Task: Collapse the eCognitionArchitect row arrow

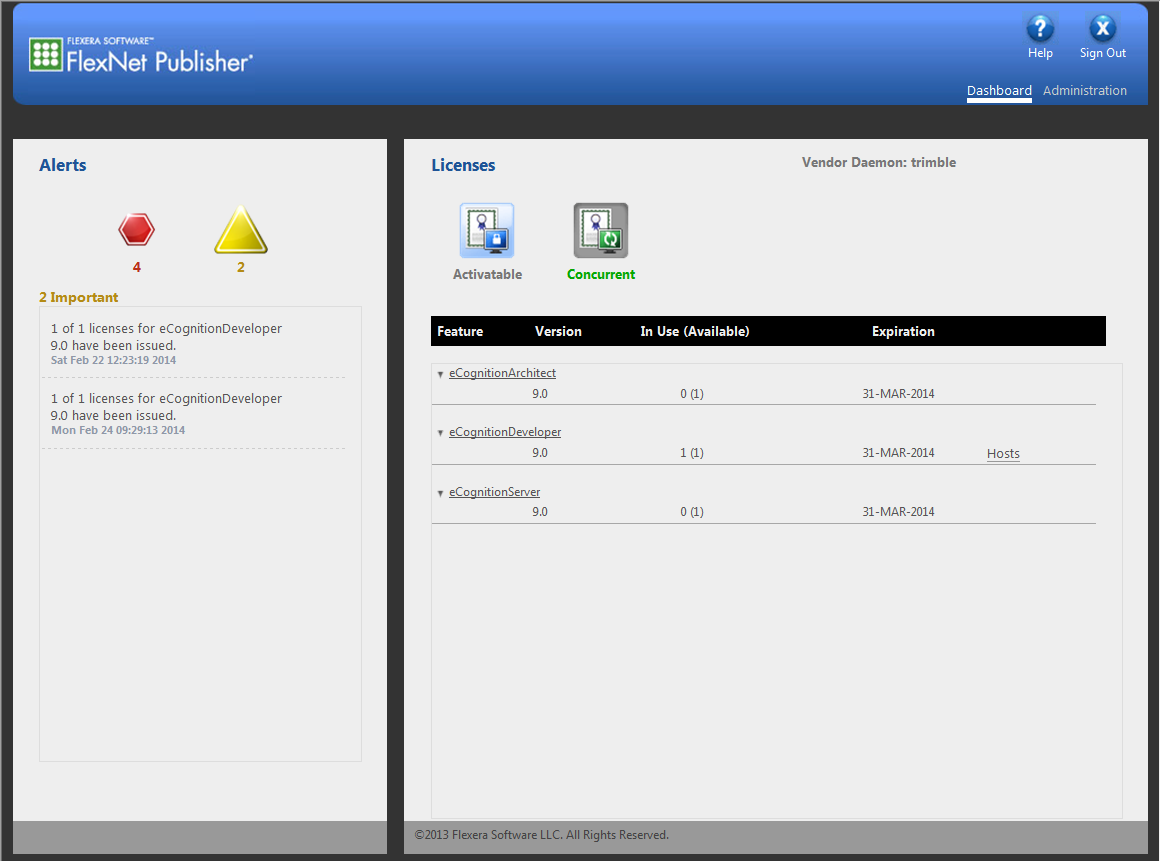Action: pos(441,375)
